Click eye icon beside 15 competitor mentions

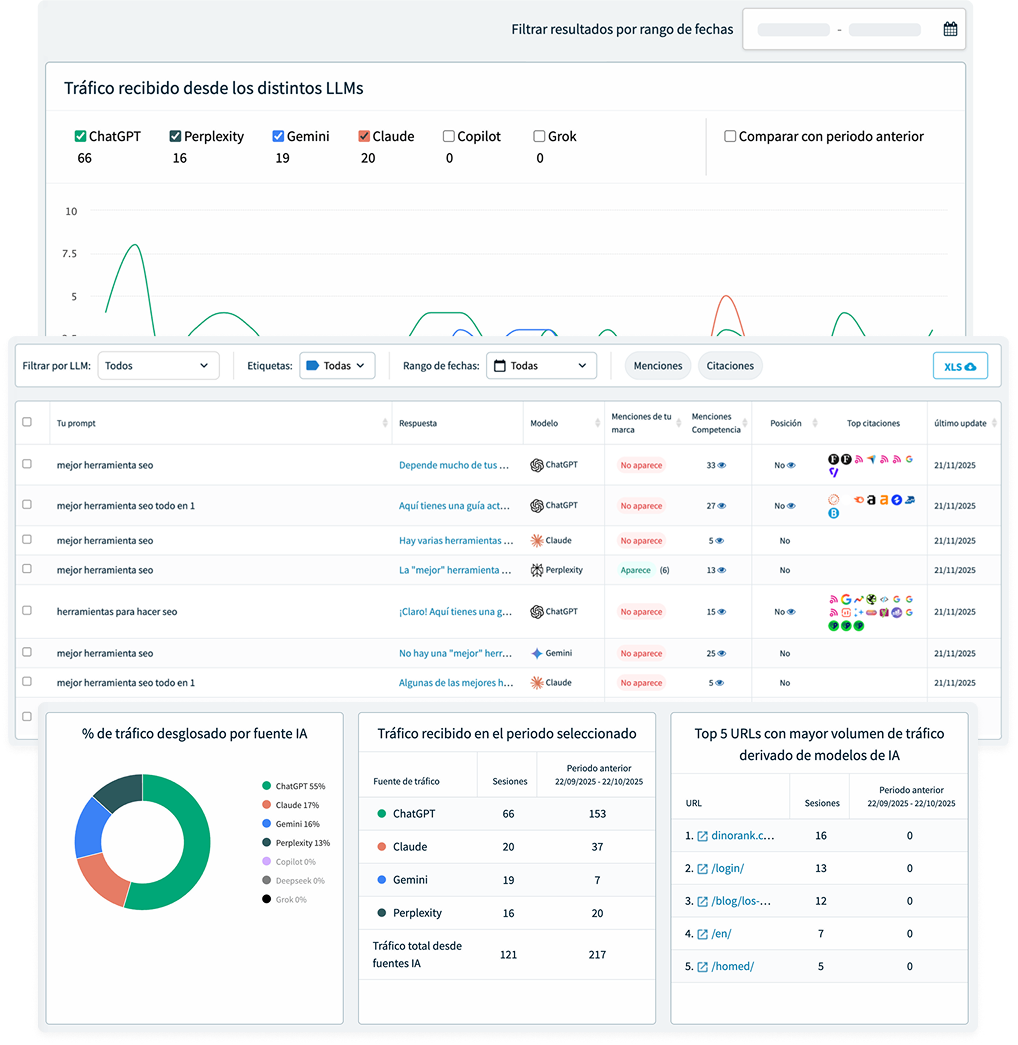coord(721,612)
